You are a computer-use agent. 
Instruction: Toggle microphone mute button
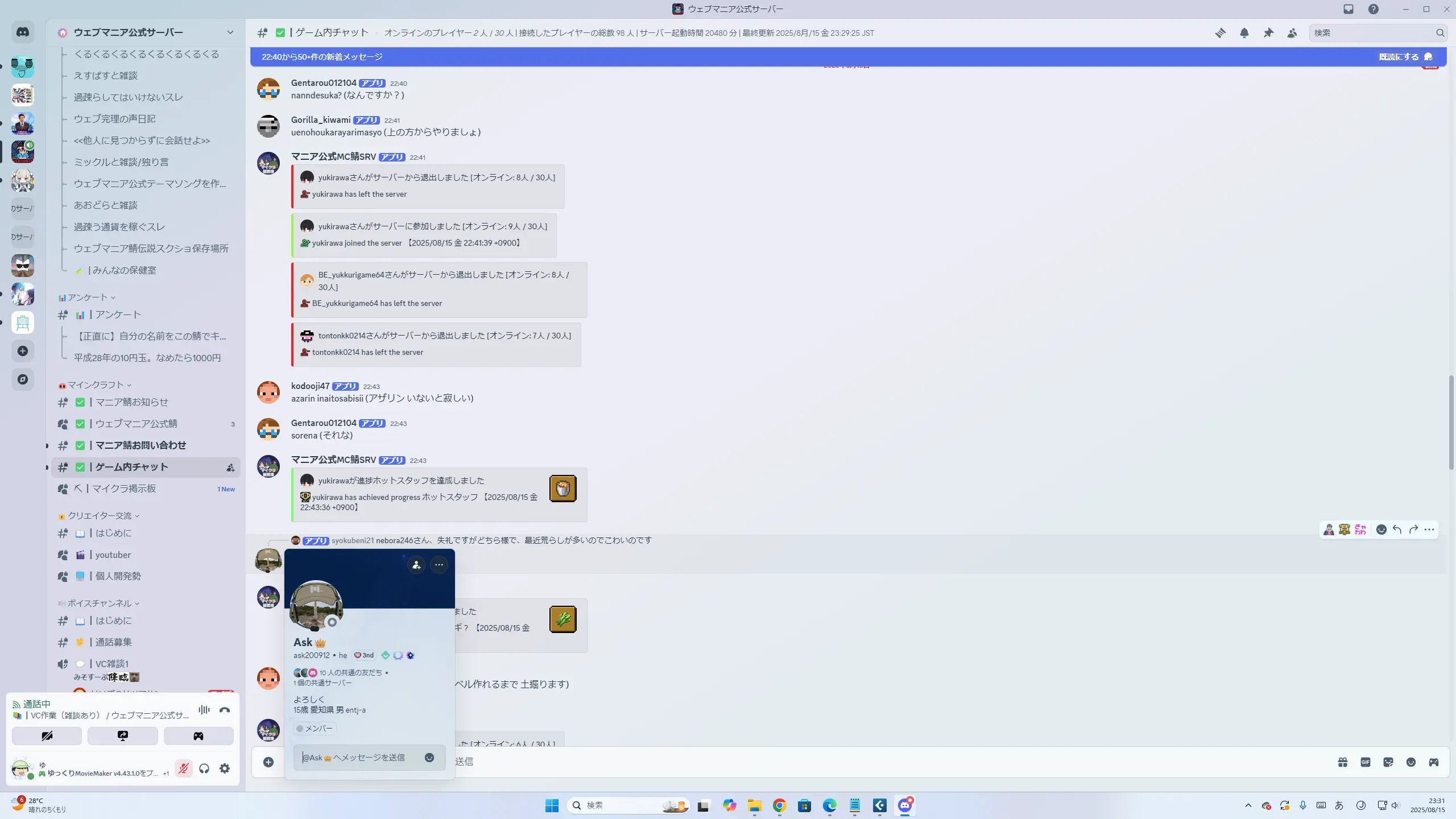[183, 768]
